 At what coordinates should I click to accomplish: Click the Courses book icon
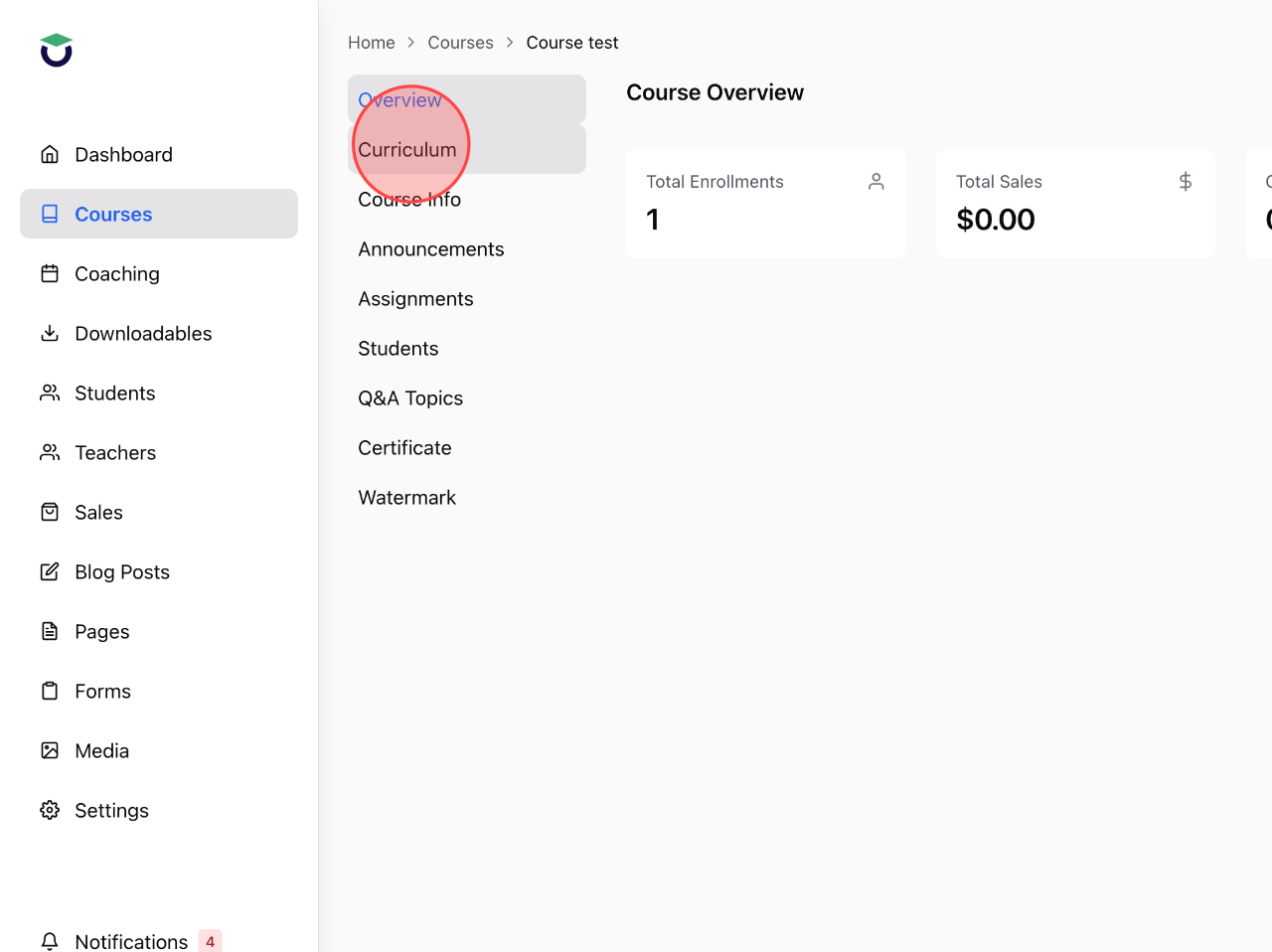[x=50, y=214]
